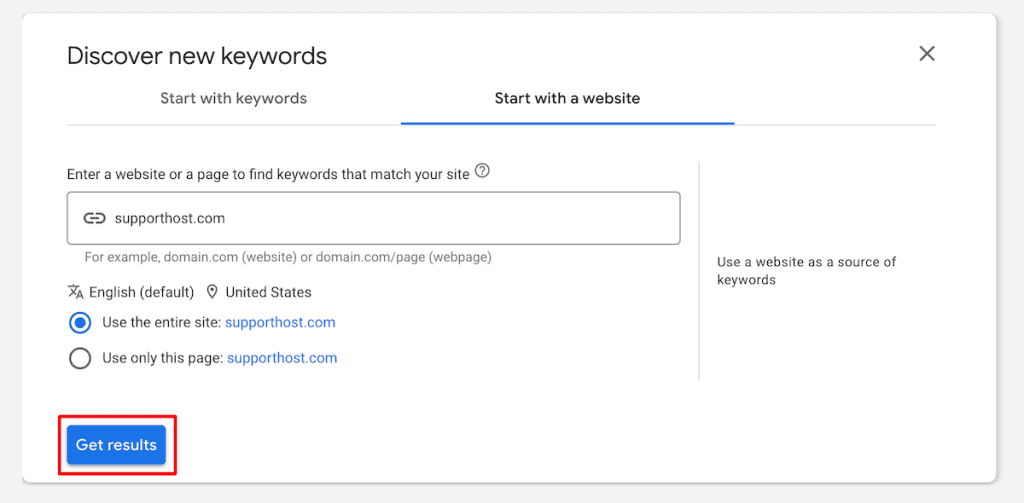Click 'Use a website as a source of keywords' text

click(807, 271)
